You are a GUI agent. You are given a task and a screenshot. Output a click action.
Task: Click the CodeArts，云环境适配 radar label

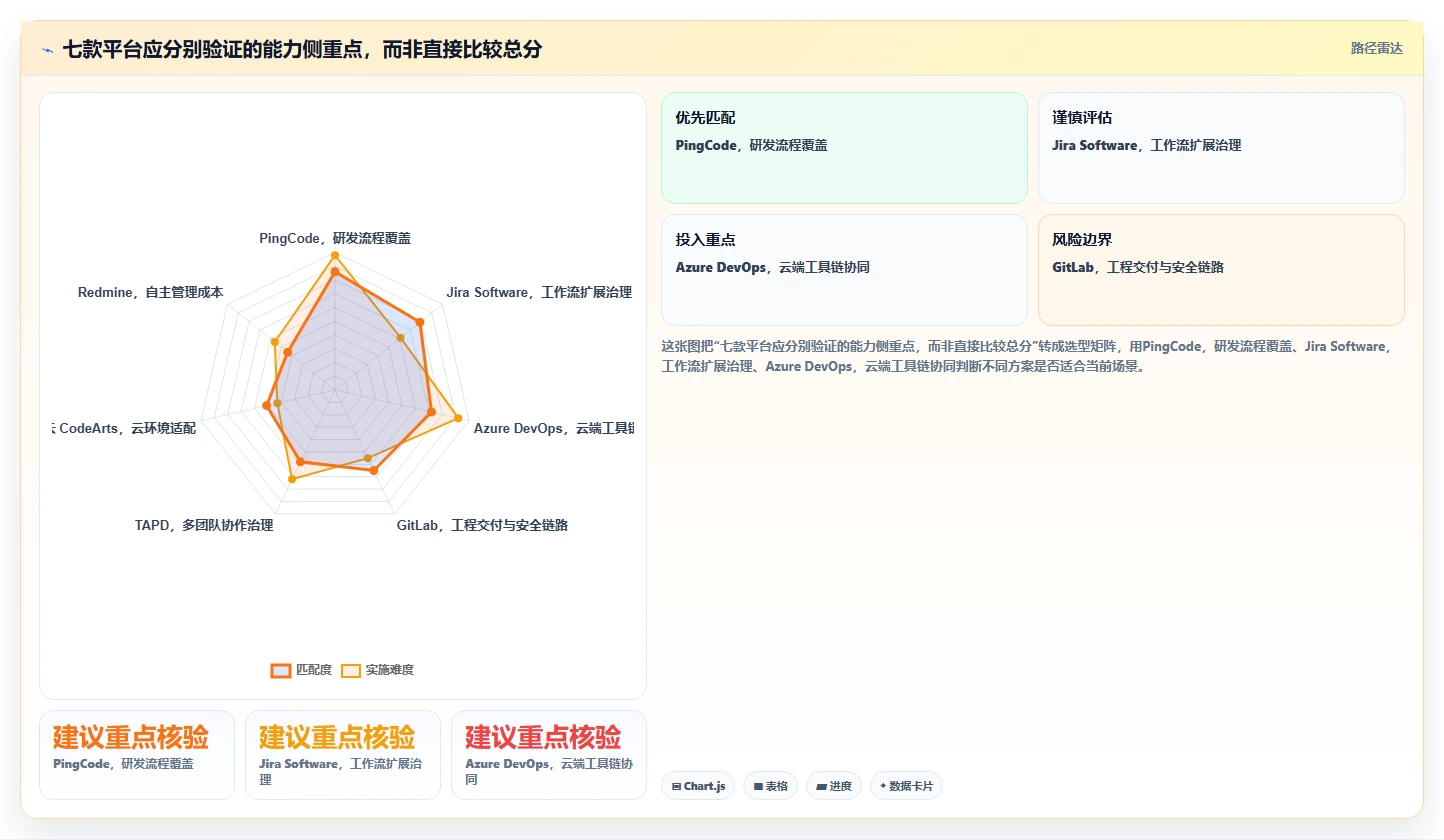[125, 428]
